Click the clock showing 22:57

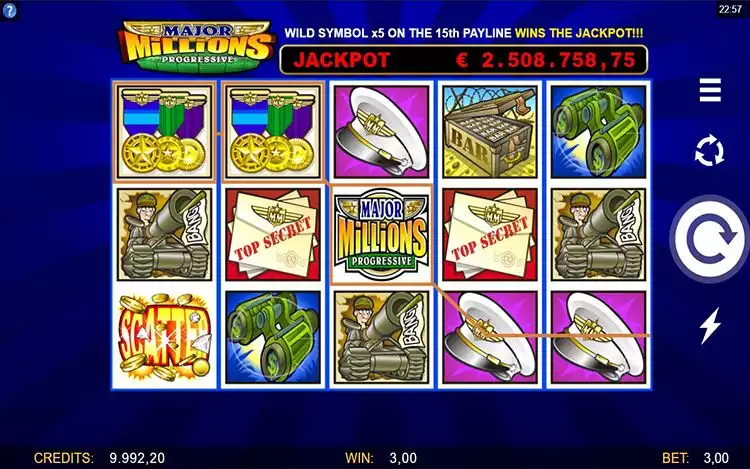coord(730,9)
